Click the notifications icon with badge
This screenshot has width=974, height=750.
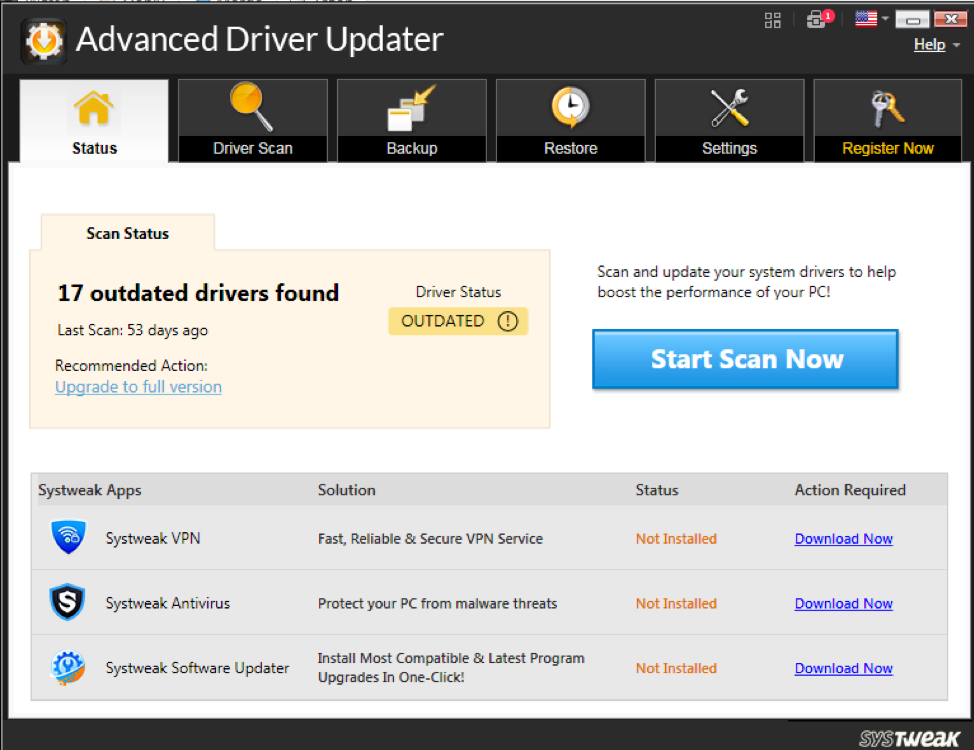click(818, 19)
